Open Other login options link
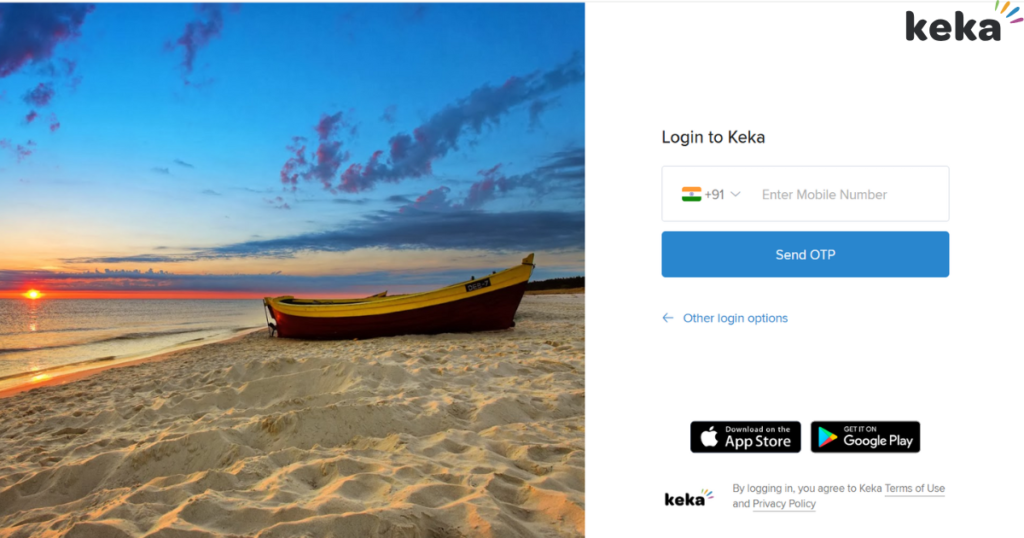 pyautogui.click(x=735, y=318)
